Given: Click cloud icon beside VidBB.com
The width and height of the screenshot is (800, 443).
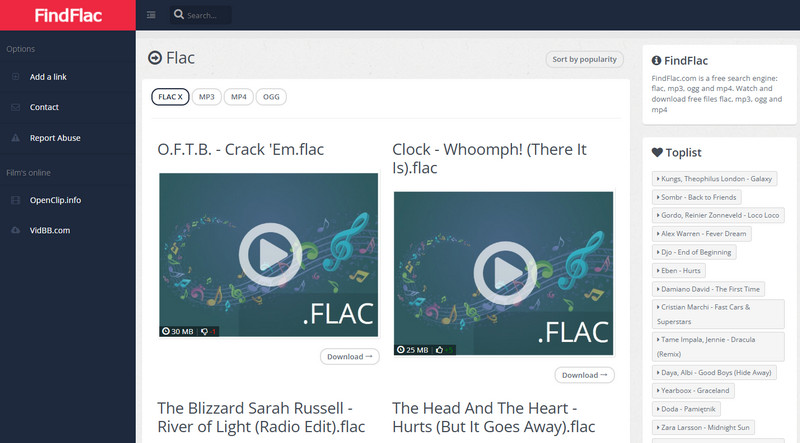Looking at the screenshot, I should 15,230.
